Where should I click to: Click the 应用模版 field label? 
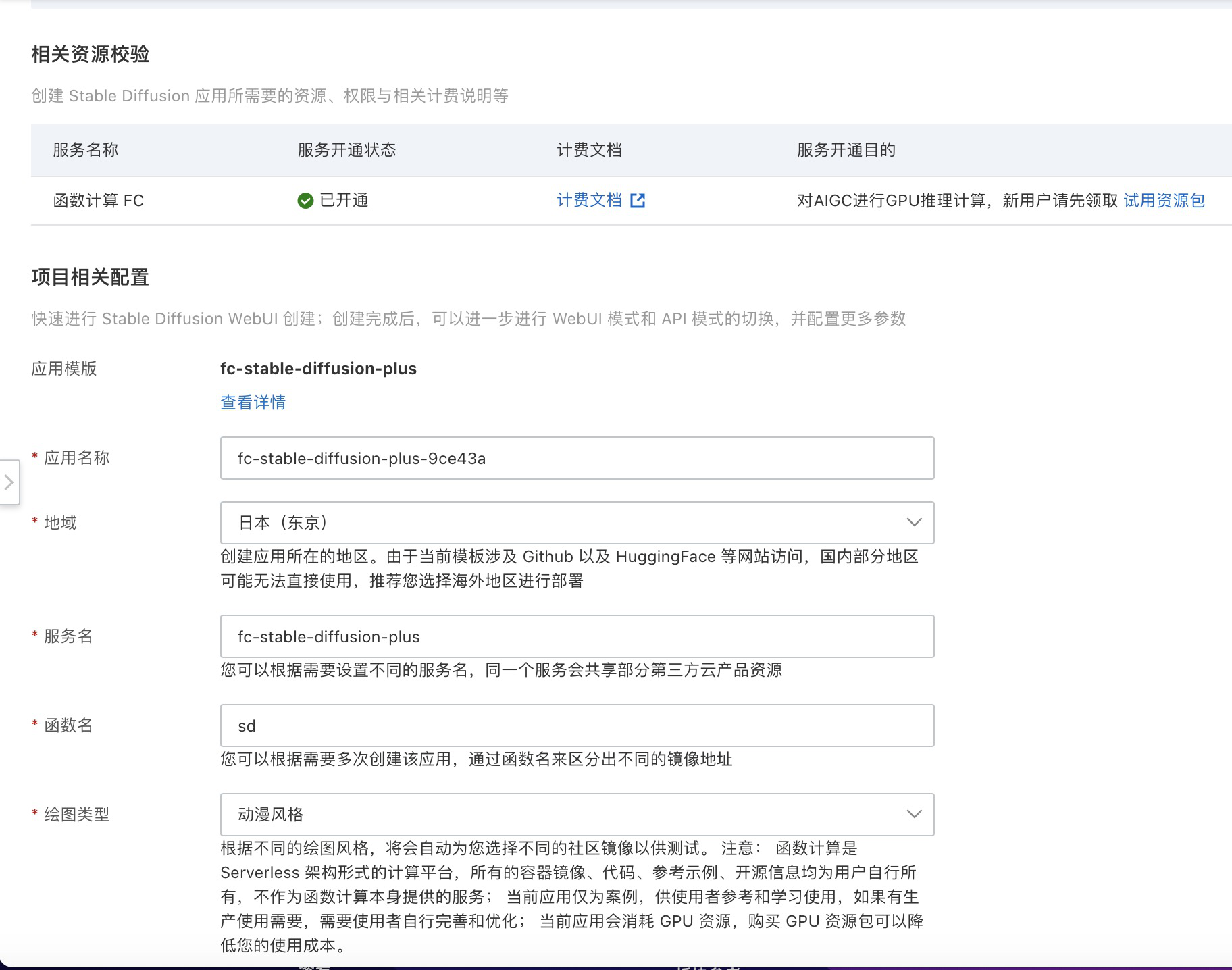(64, 369)
